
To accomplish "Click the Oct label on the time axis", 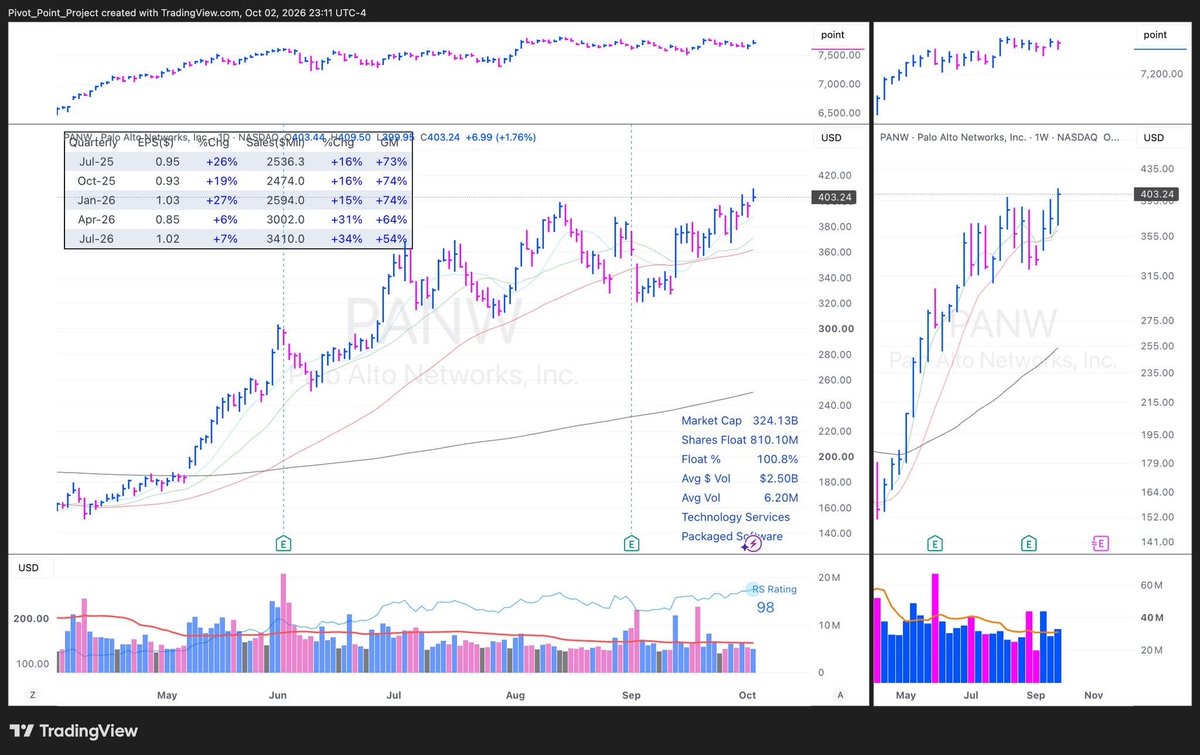I will pyautogui.click(x=747, y=695).
